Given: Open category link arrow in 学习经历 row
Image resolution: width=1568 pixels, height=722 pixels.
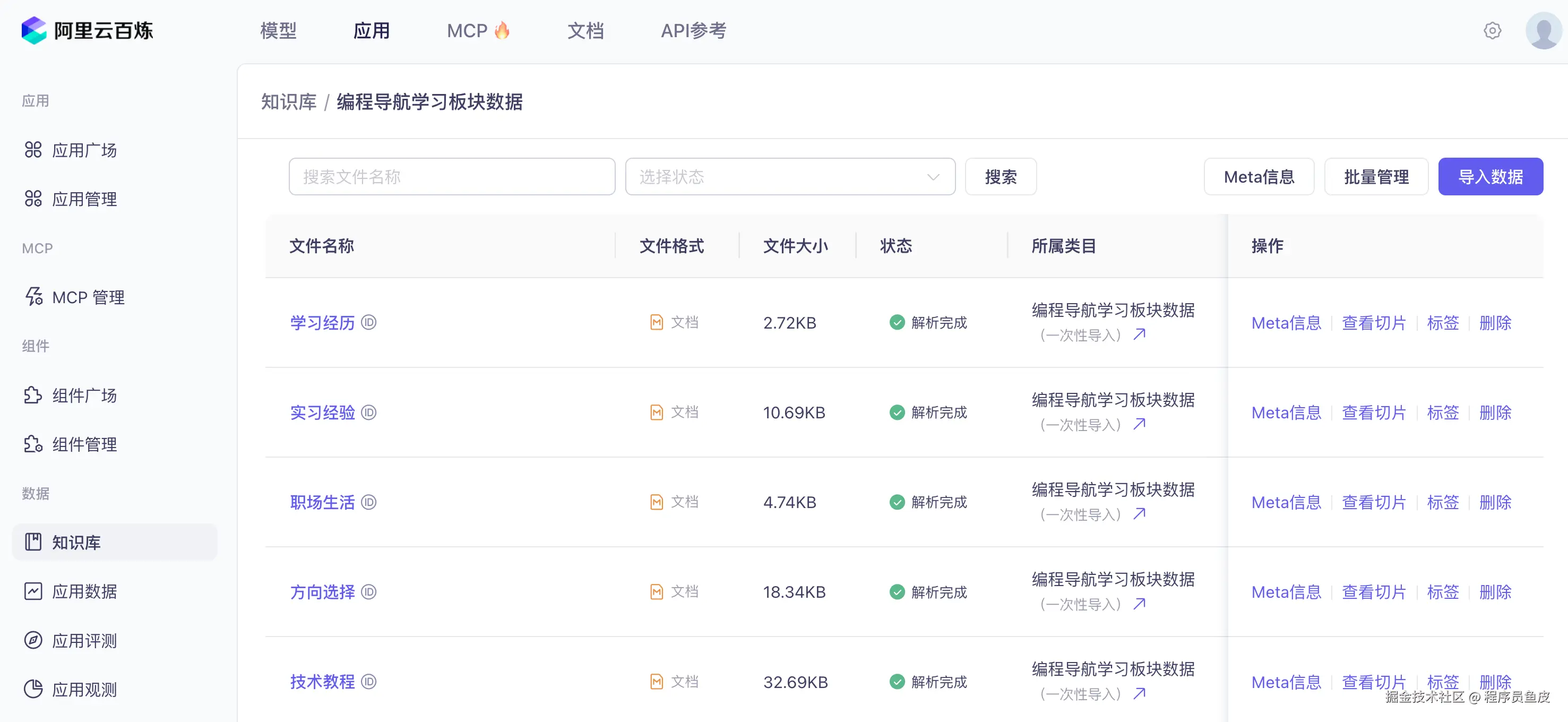Looking at the screenshot, I should (x=1140, y=334).
